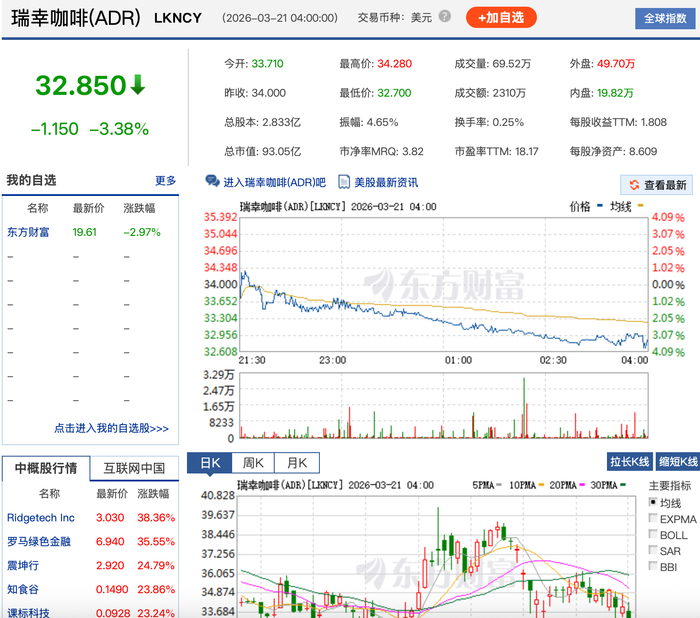The image size is (700, 618).
Task: Expand watchlist via the 更多 link
Action: tap(165, 181)
